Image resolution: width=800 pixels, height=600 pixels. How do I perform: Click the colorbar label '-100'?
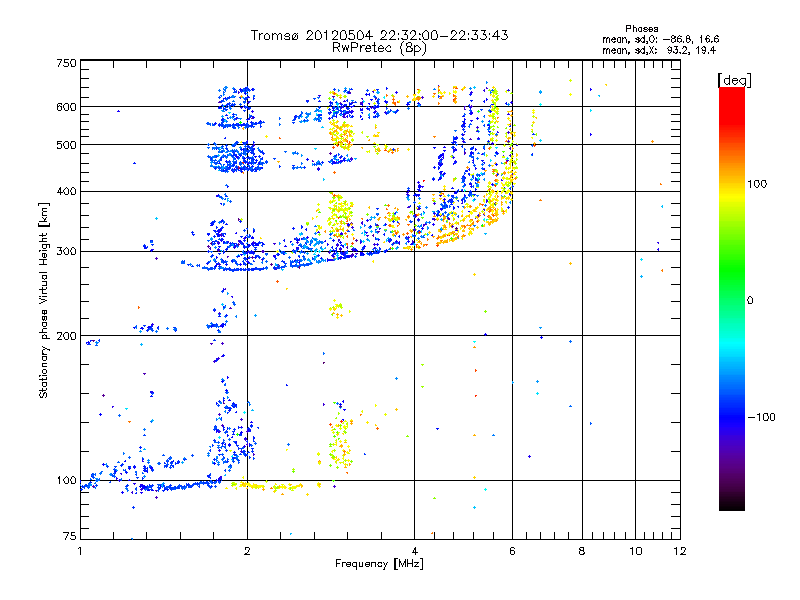pos(761,417)
